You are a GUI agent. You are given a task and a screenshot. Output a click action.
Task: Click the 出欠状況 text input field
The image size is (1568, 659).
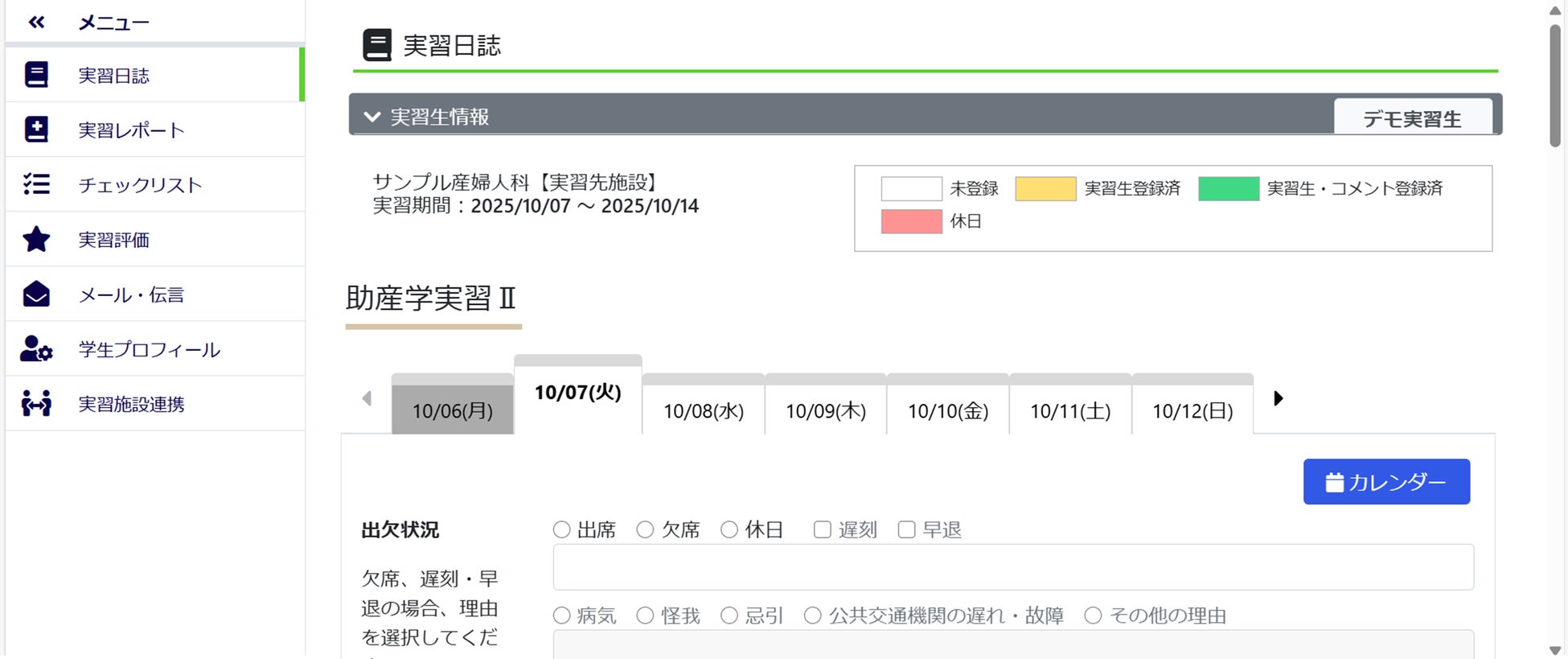1013,567
